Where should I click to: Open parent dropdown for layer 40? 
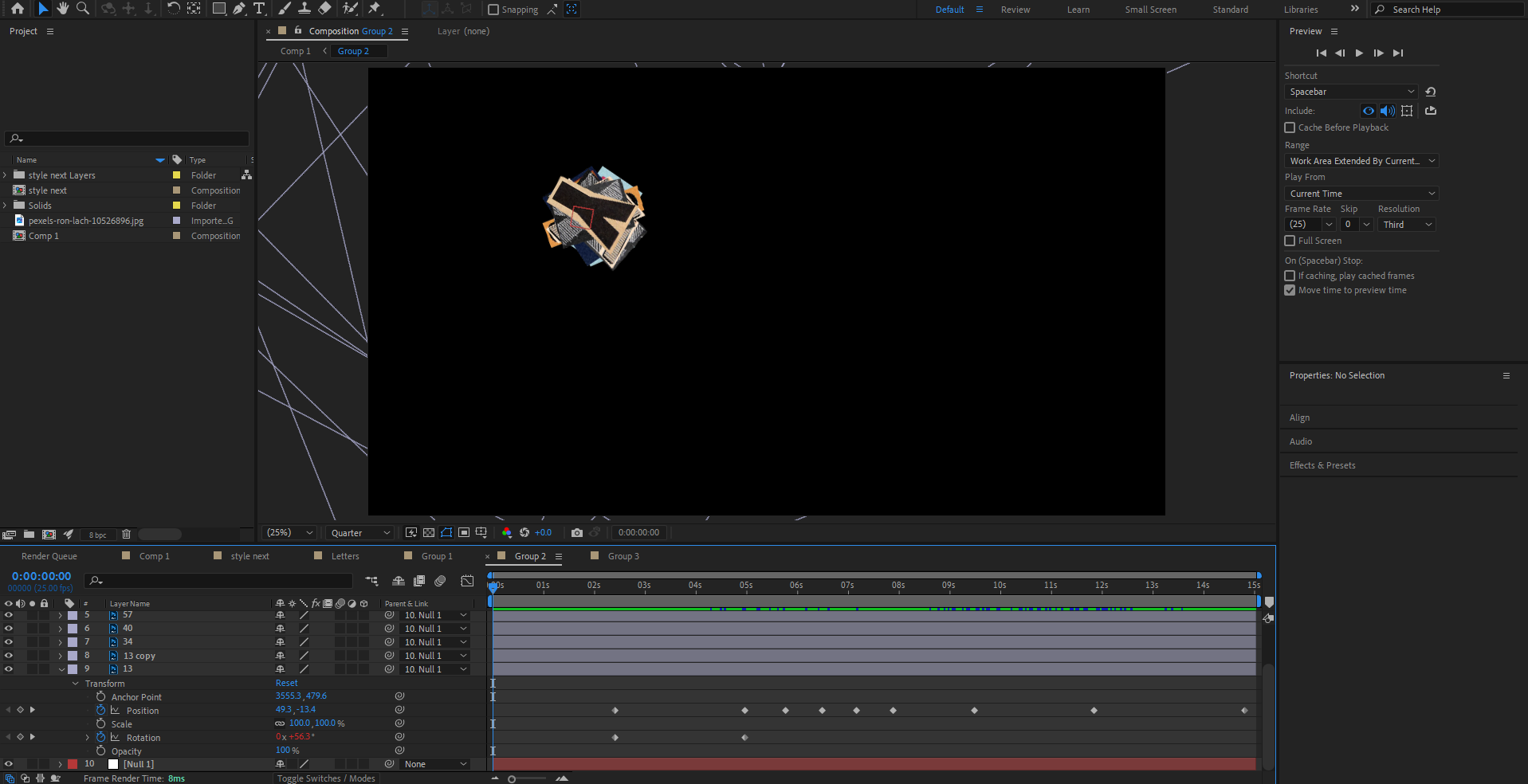435,629
